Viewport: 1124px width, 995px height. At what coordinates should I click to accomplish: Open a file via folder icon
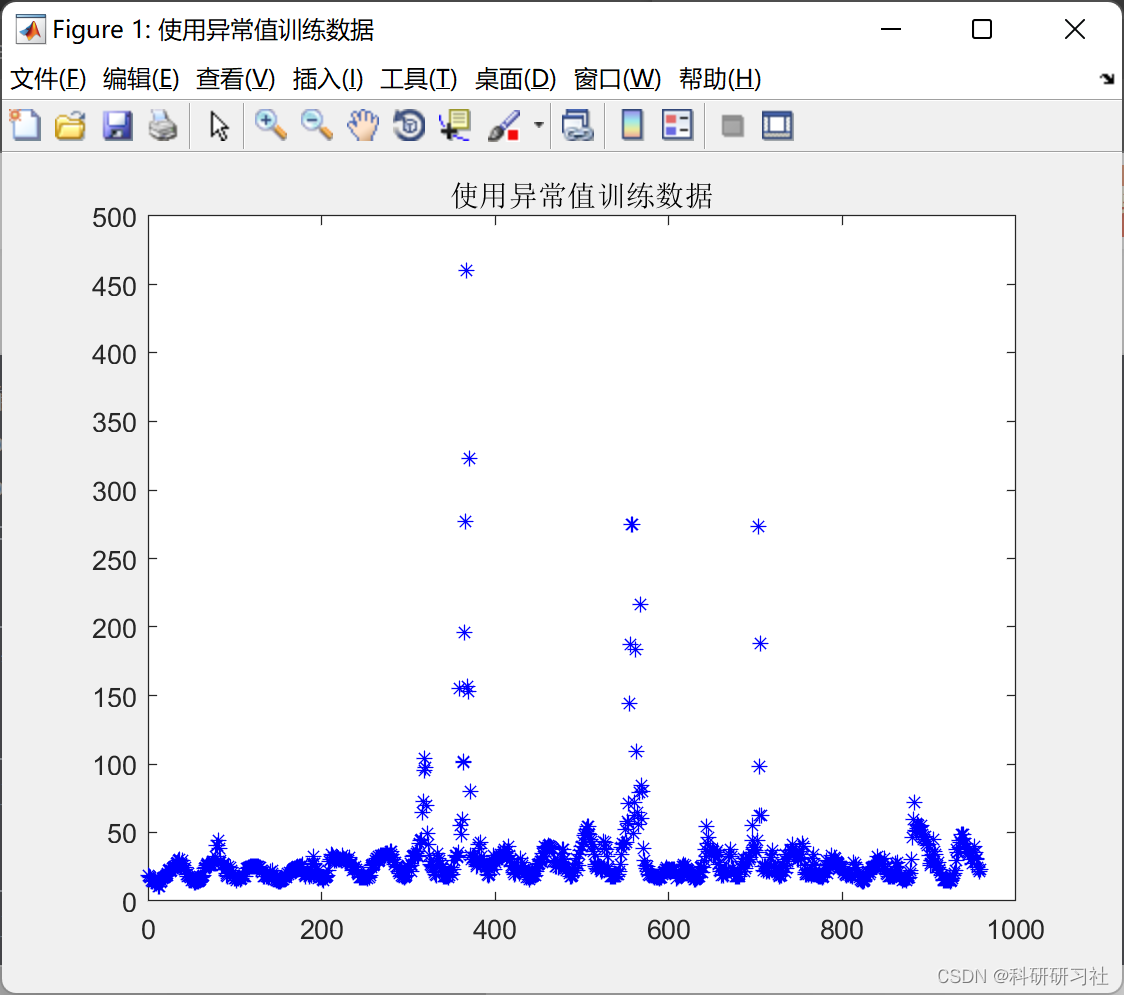[x=70, y=125]
